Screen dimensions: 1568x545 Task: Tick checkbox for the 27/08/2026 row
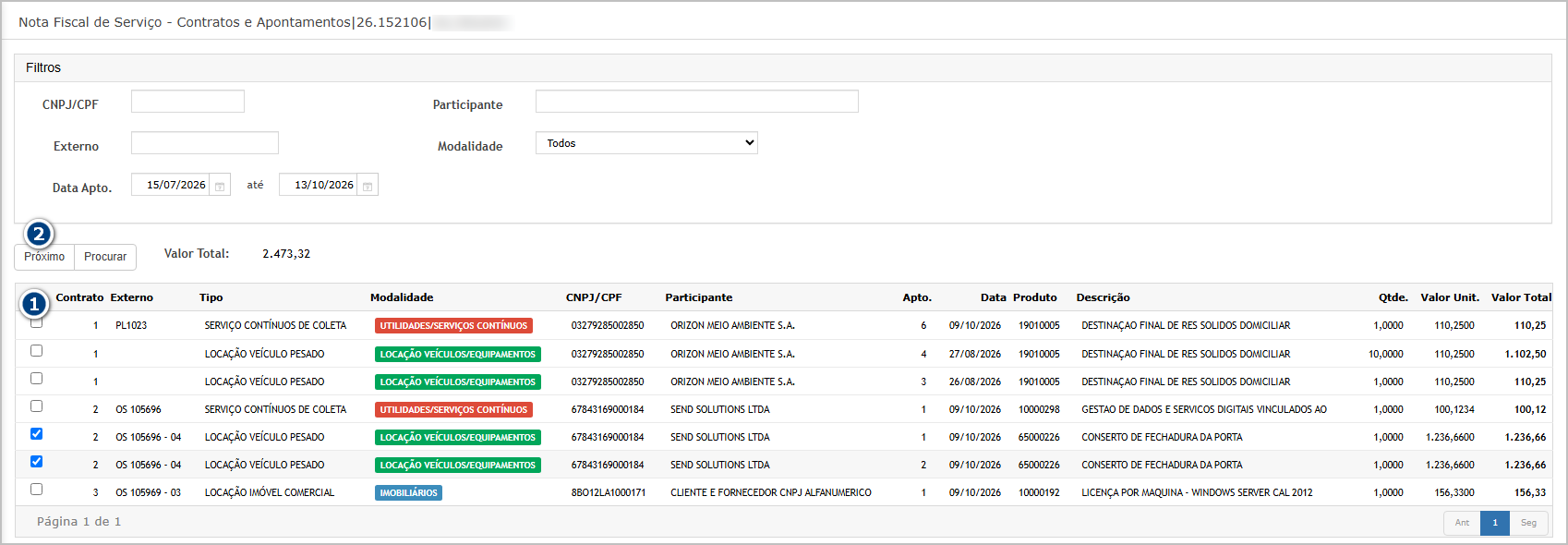pyautogui.click(x=37, y=351)
